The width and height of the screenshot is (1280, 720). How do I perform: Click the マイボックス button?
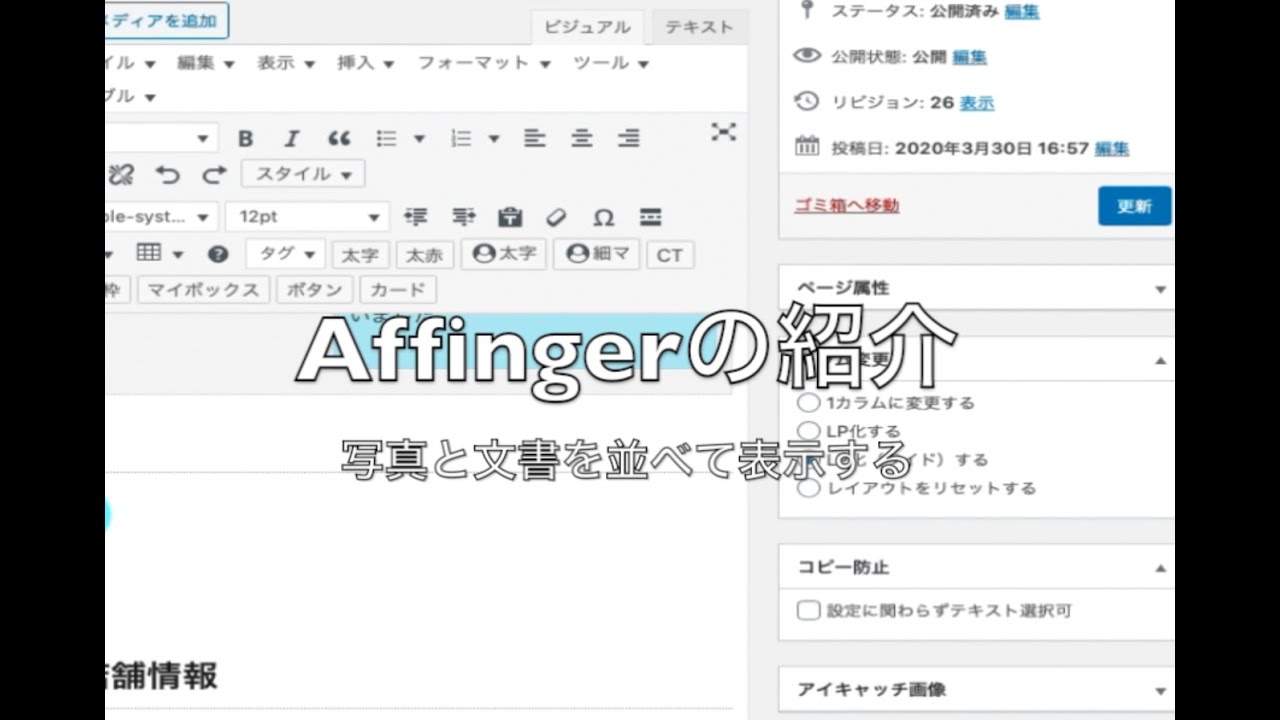pos(203,291)
